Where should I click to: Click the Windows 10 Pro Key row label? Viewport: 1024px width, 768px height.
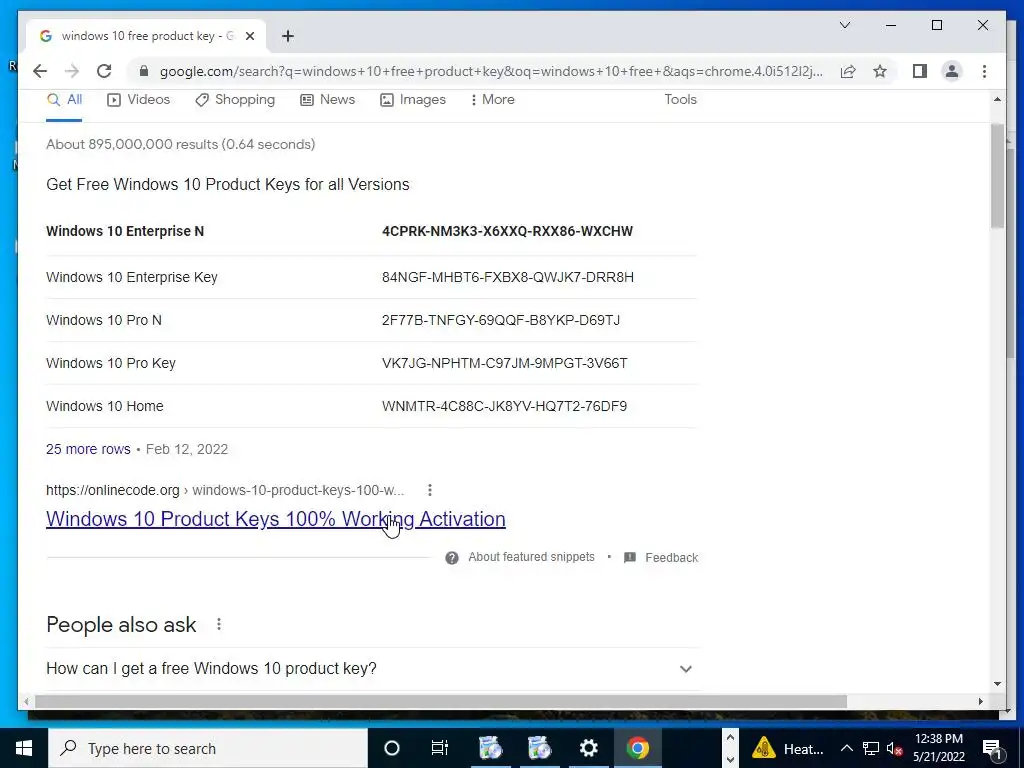[111, 364]
